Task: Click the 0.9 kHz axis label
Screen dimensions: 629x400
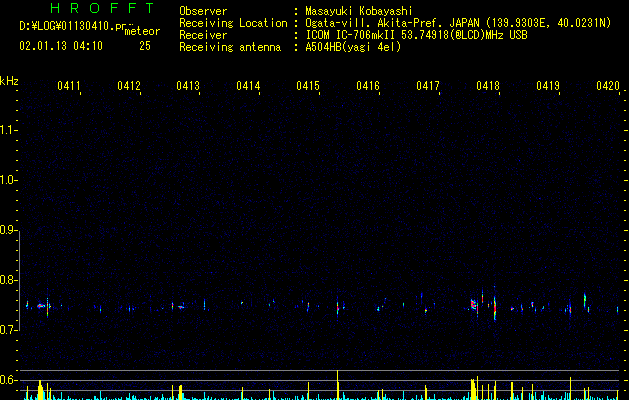Action: (8, 230)
